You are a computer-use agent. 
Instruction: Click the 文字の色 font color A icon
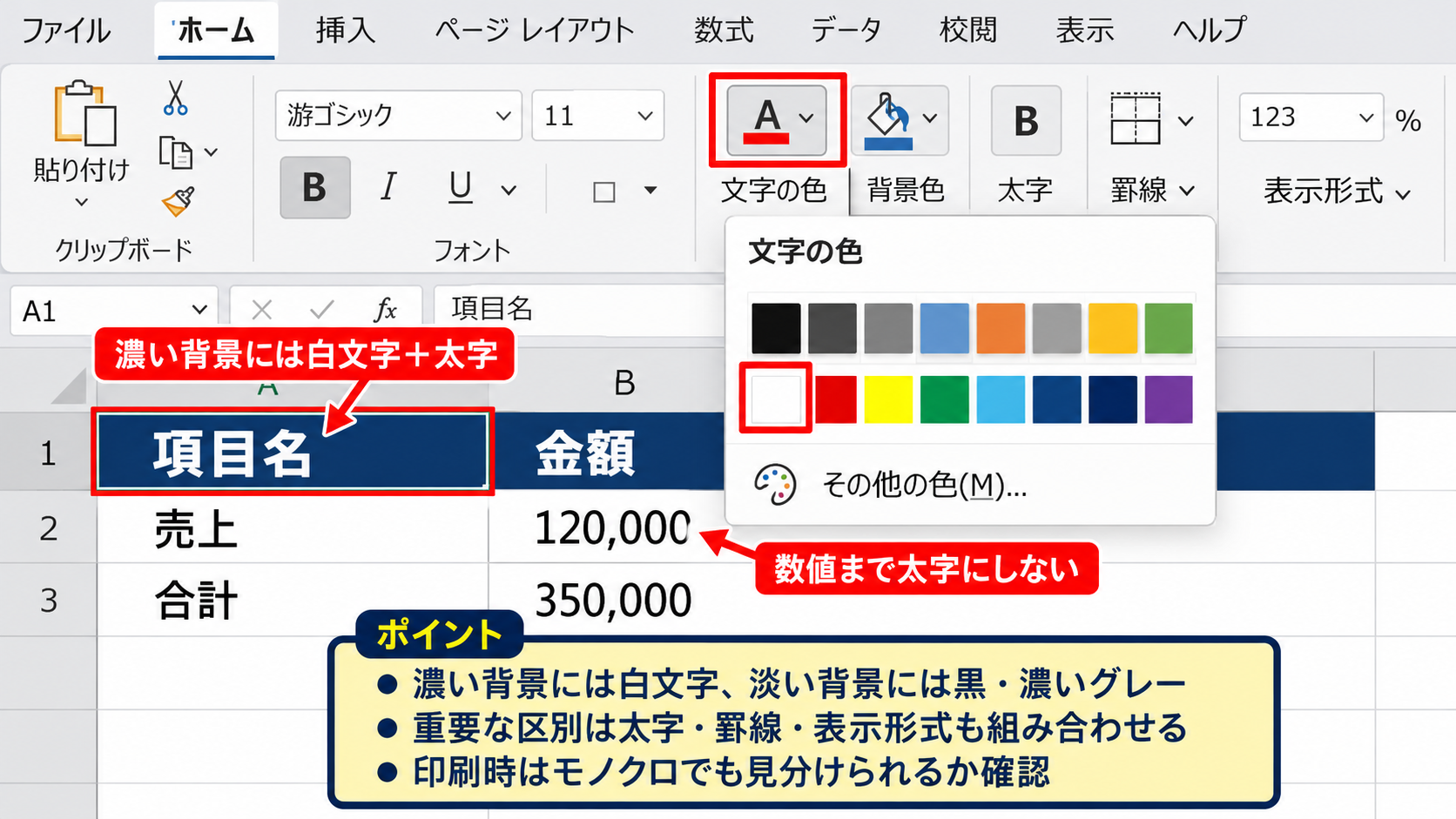(767, 119)
